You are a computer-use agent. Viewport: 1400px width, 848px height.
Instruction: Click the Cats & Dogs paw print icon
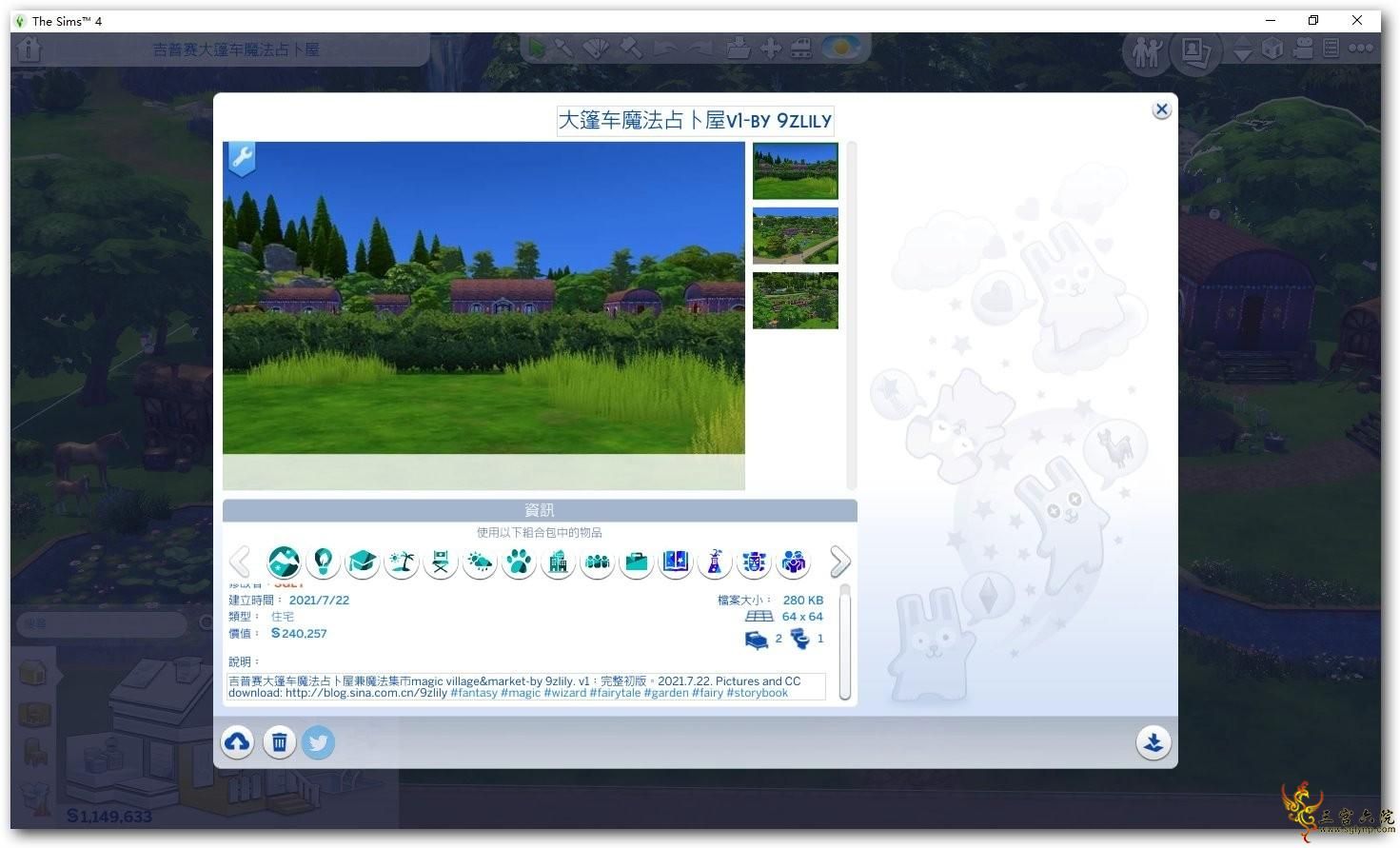(x=519, y=562)
